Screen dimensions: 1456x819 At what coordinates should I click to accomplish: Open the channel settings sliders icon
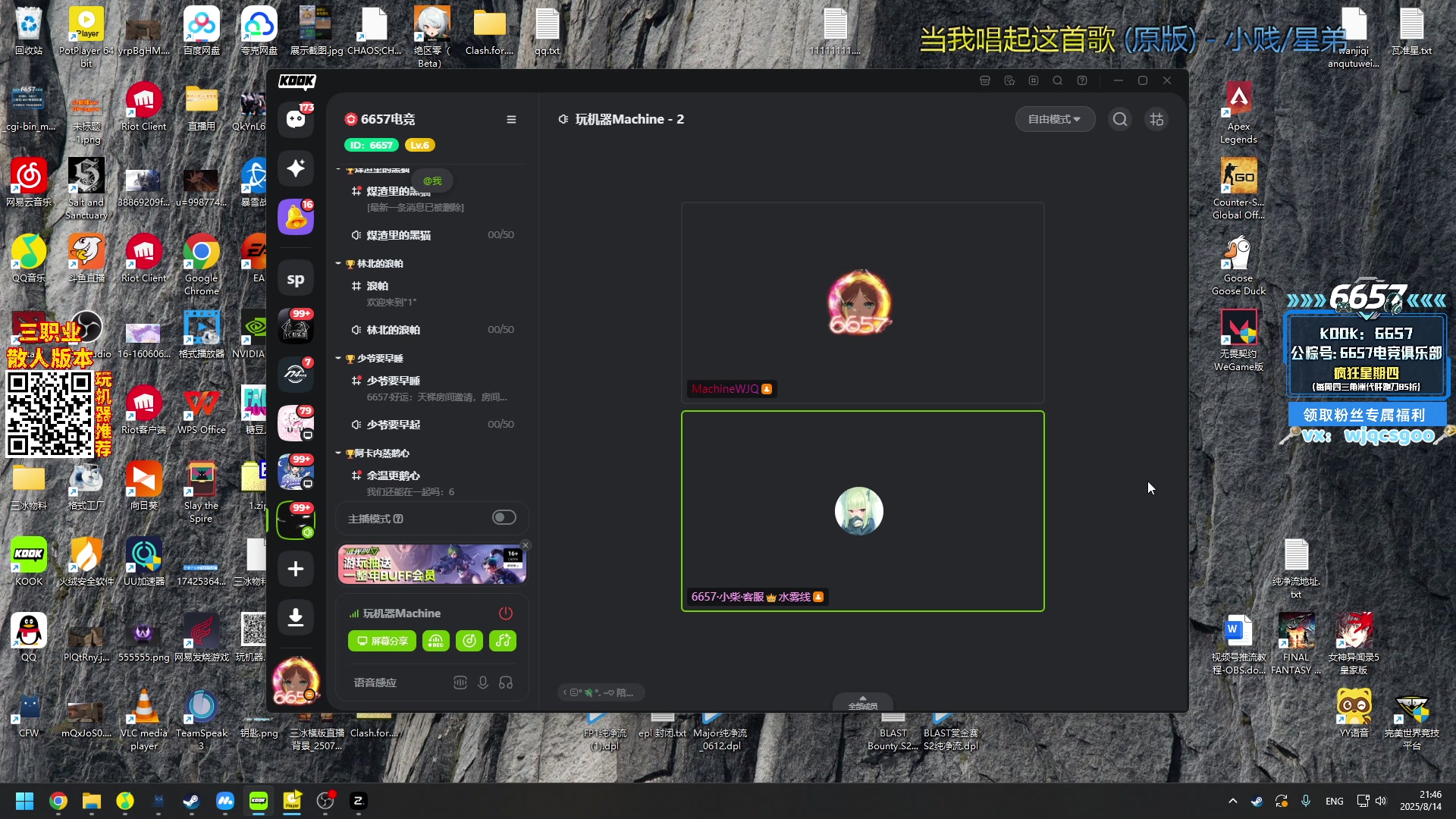[1156, 119]
